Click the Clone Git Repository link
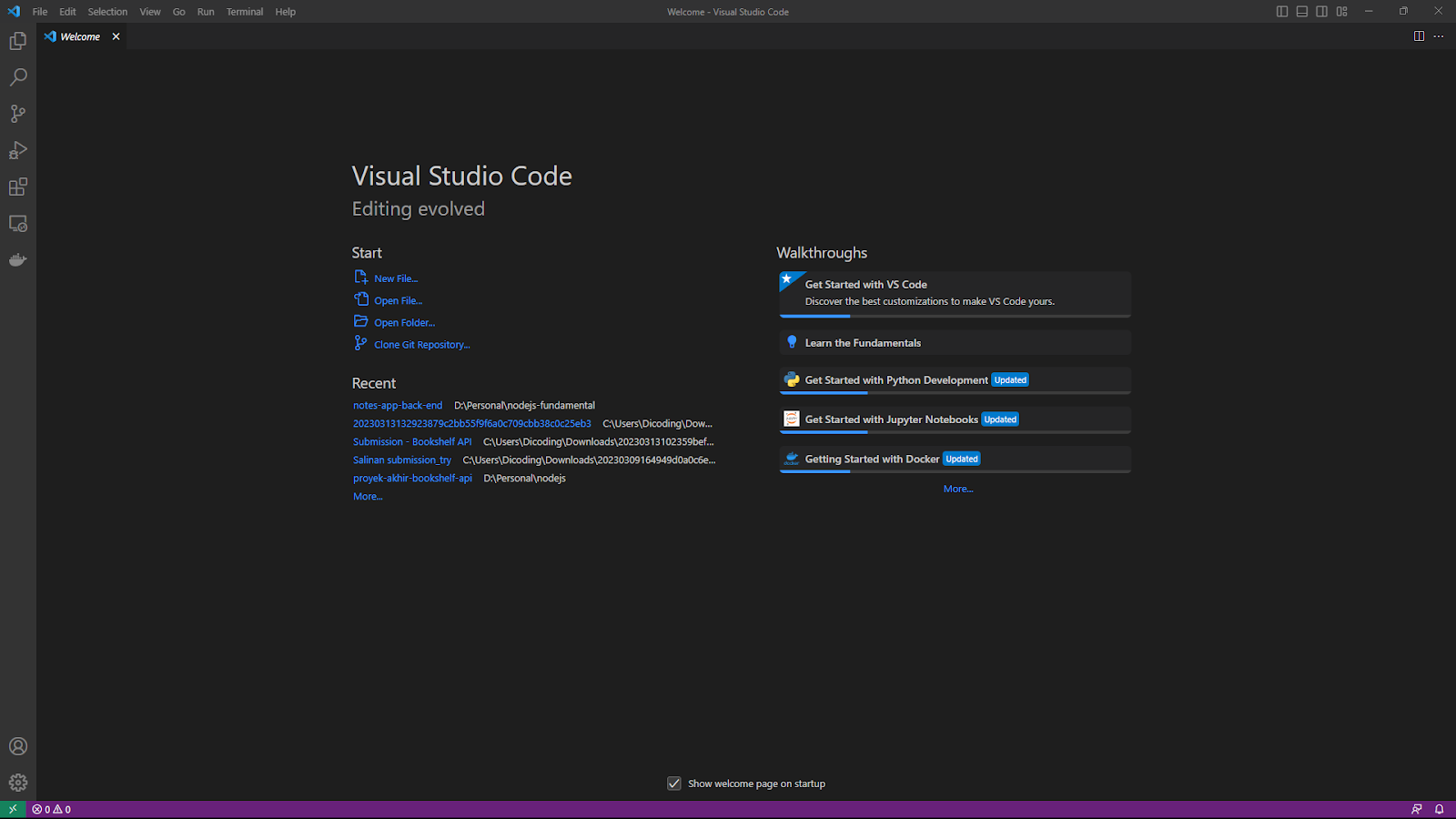1456x819 pixels. coord(421,345)
